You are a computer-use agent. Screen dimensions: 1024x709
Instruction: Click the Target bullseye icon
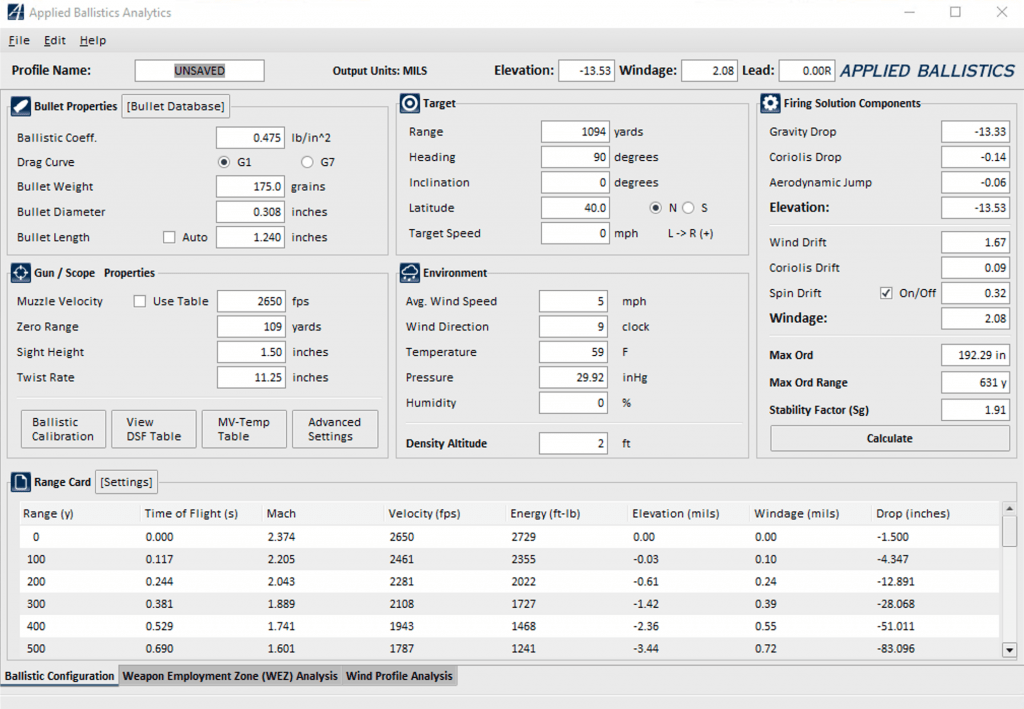point(409,103)
